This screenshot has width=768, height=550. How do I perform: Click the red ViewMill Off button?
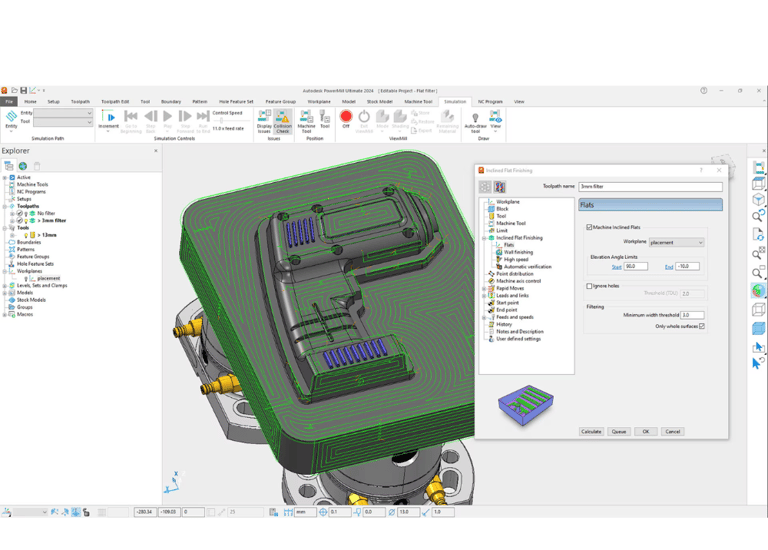[x=346, y=117]
